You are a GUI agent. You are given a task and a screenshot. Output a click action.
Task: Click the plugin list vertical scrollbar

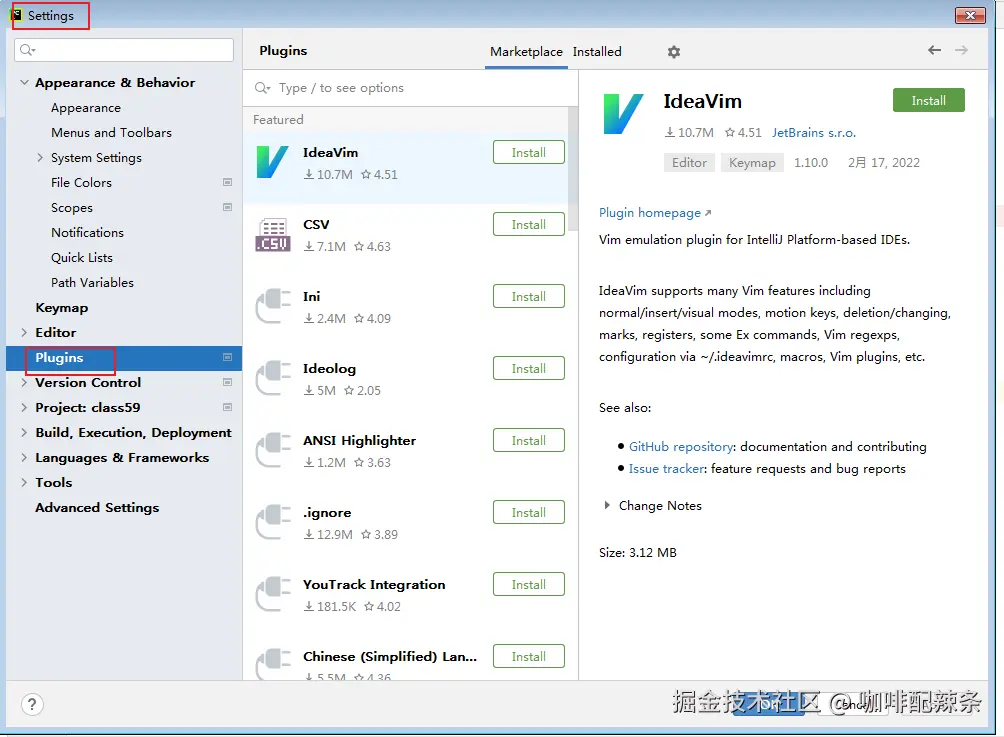(x=573, y=169)
